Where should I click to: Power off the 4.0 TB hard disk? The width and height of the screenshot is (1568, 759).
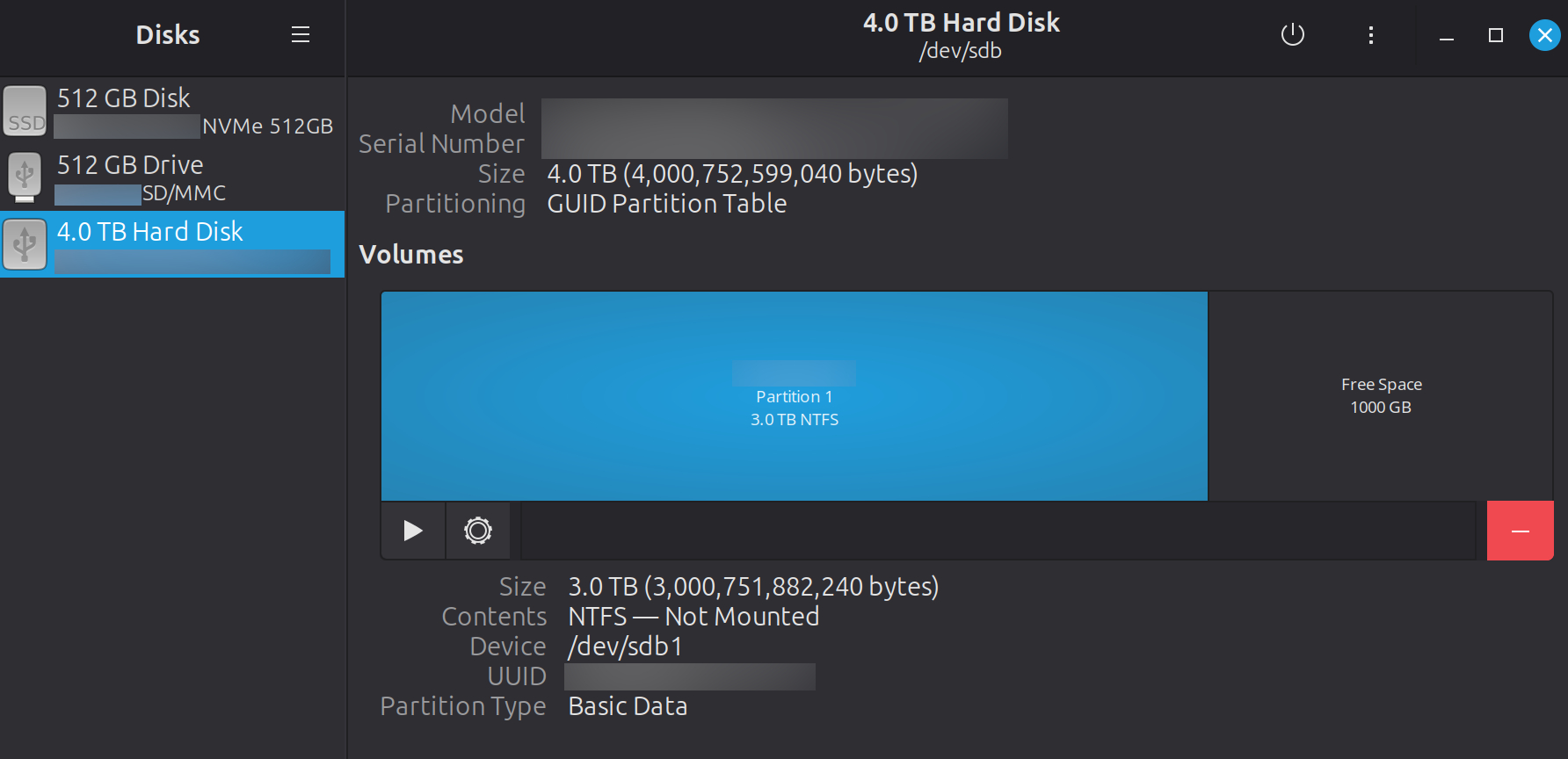pos(1293,35)
